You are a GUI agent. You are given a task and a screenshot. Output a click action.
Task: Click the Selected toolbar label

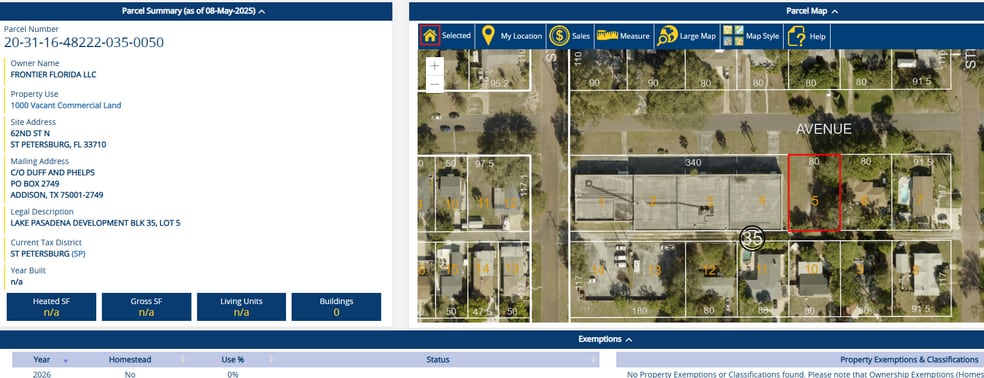[x=456, y=36]
